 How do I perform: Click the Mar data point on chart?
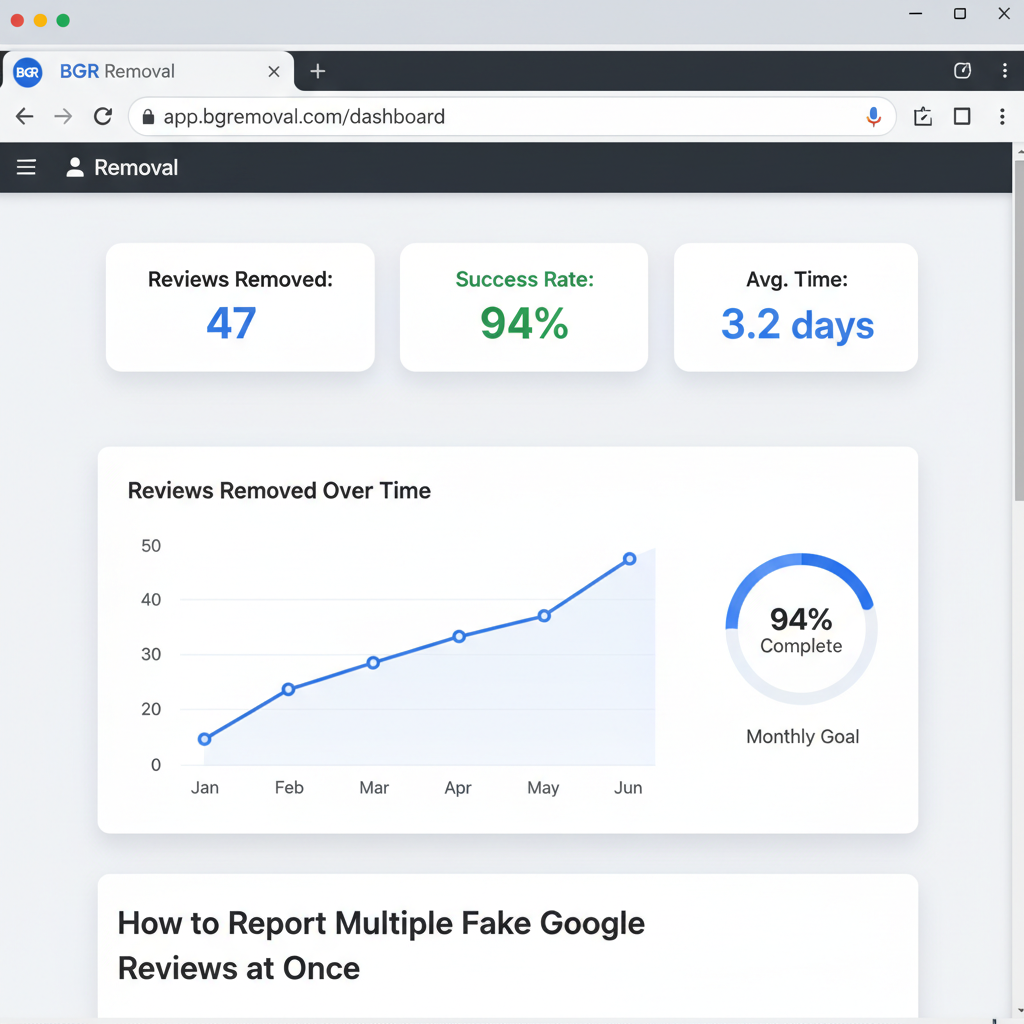point(373,663)
